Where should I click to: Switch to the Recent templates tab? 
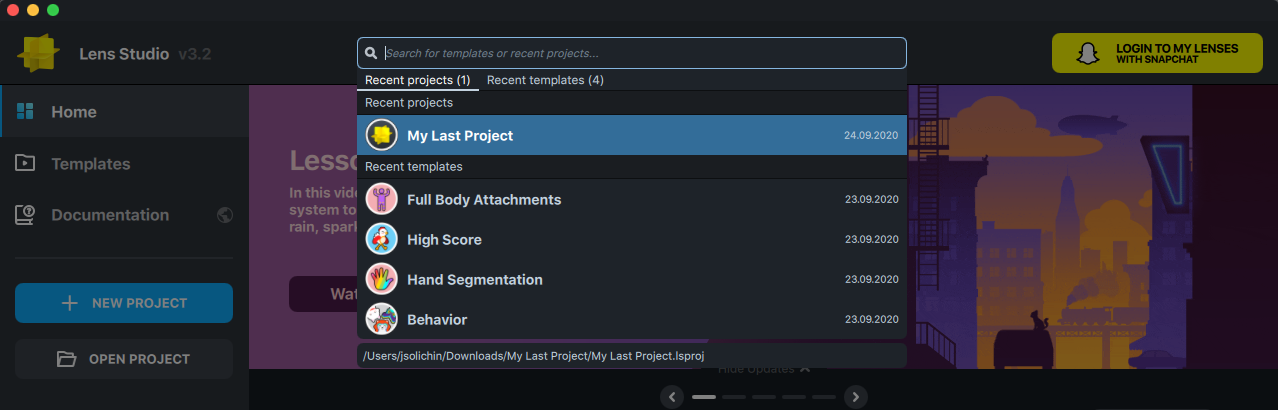pos(545,80)
